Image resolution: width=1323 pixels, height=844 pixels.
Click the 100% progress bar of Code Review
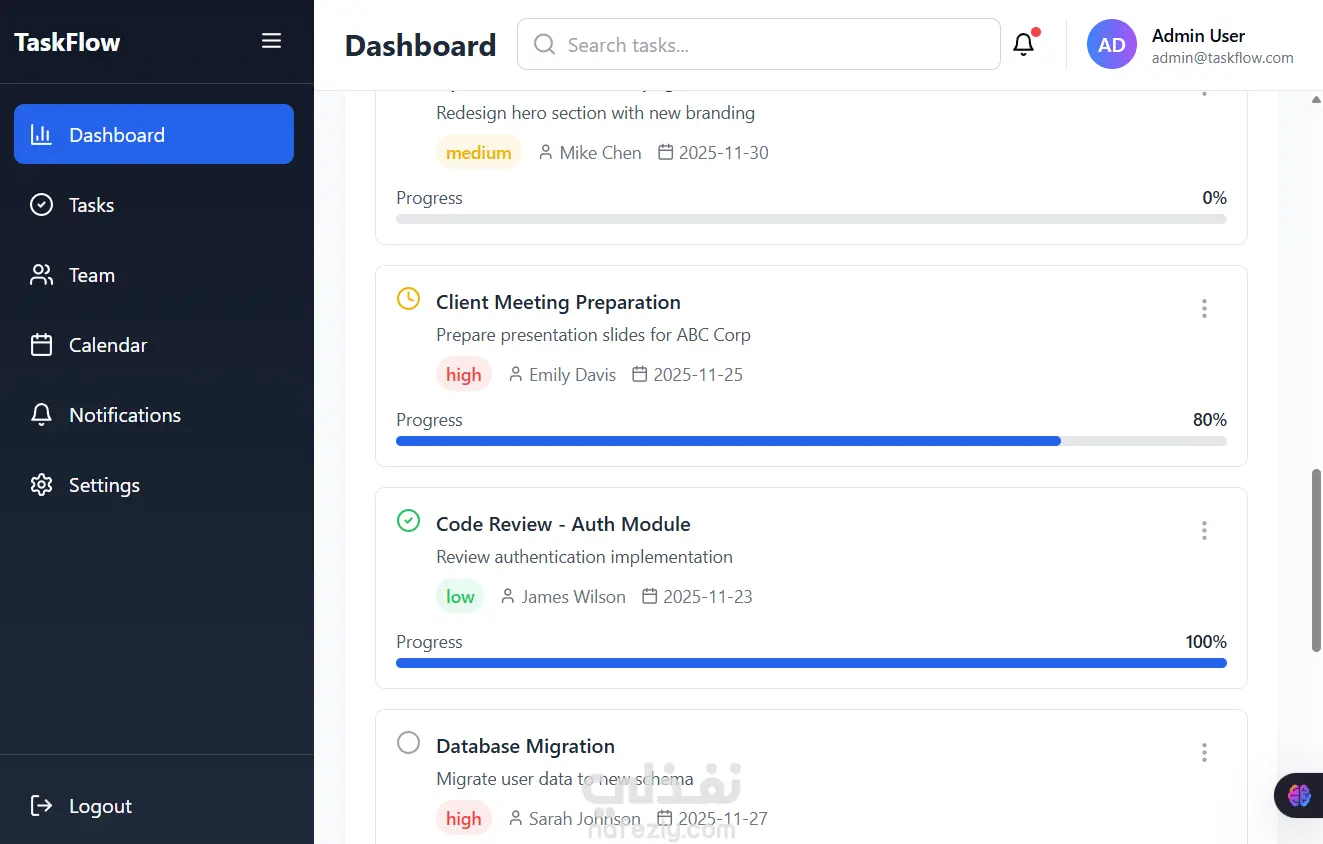[x=811, y=663]
